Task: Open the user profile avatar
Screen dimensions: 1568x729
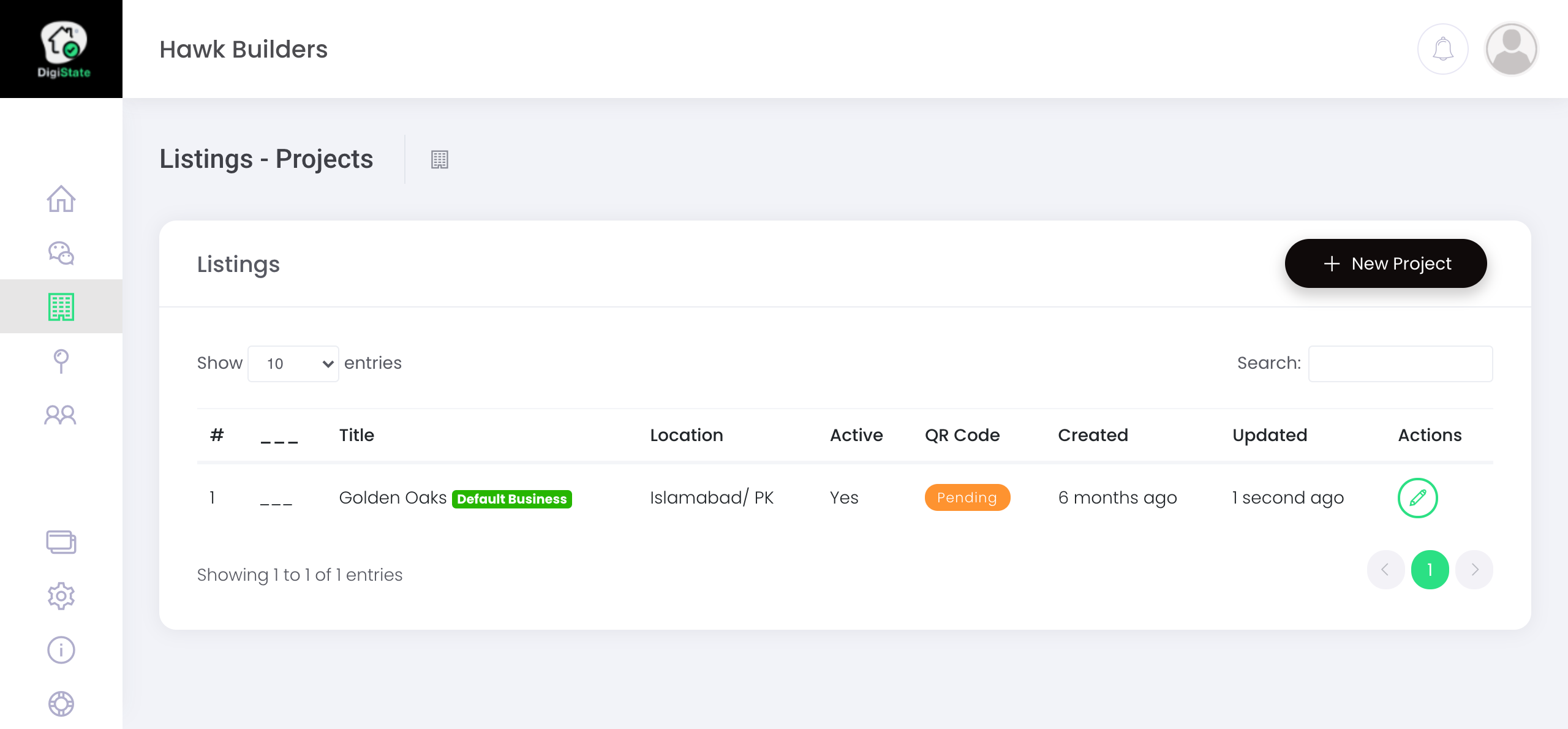Action: click(x=1511, y=49)
